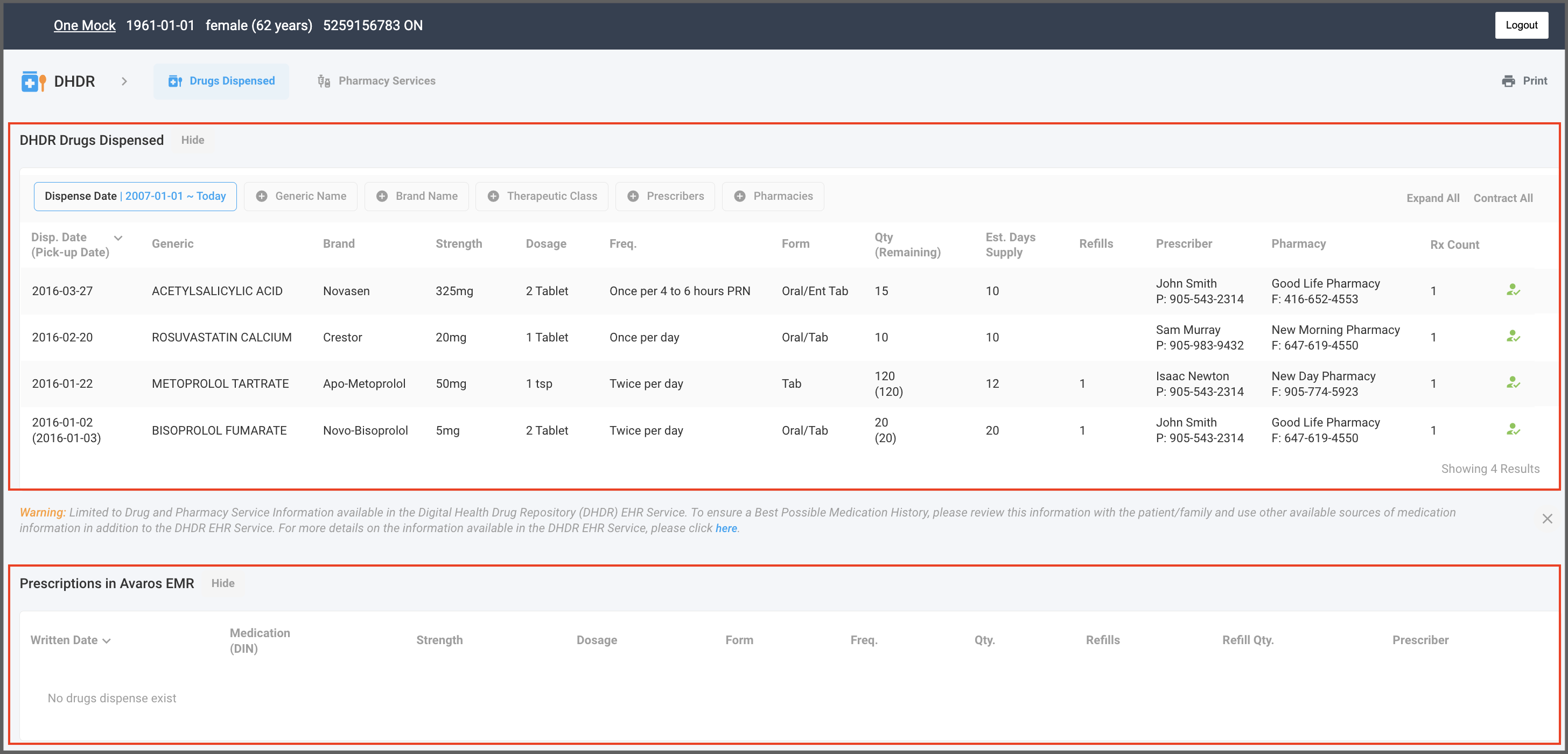Click the Qty (Remaining) column header

(907, 245)
